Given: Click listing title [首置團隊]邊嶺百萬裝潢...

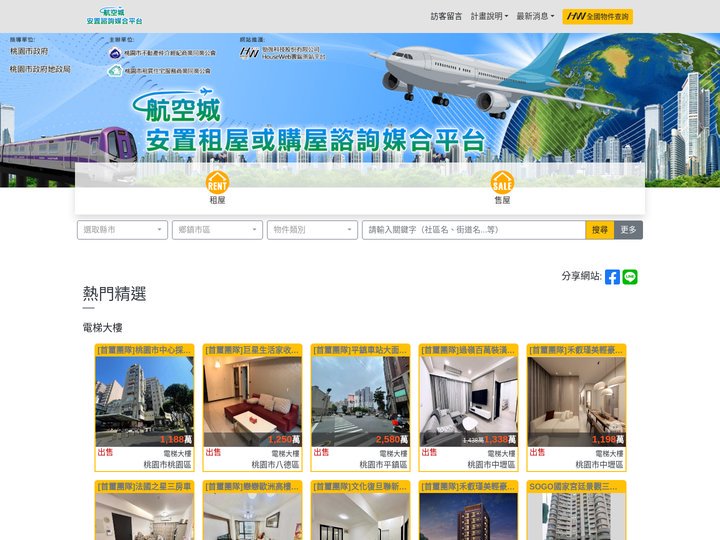Looking at the screenshot, I should 468,350.
